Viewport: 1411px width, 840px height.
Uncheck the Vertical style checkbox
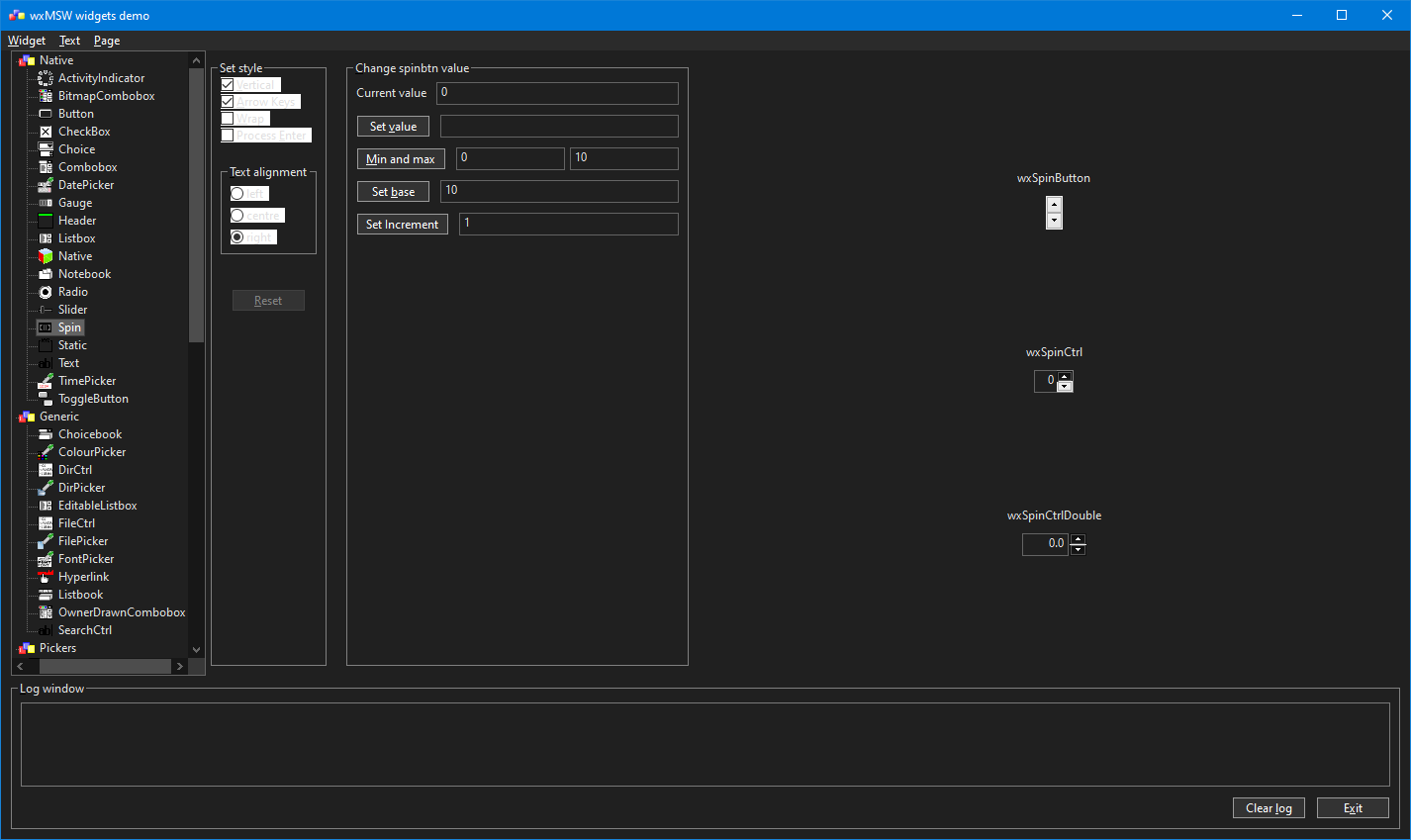(228, 84)
